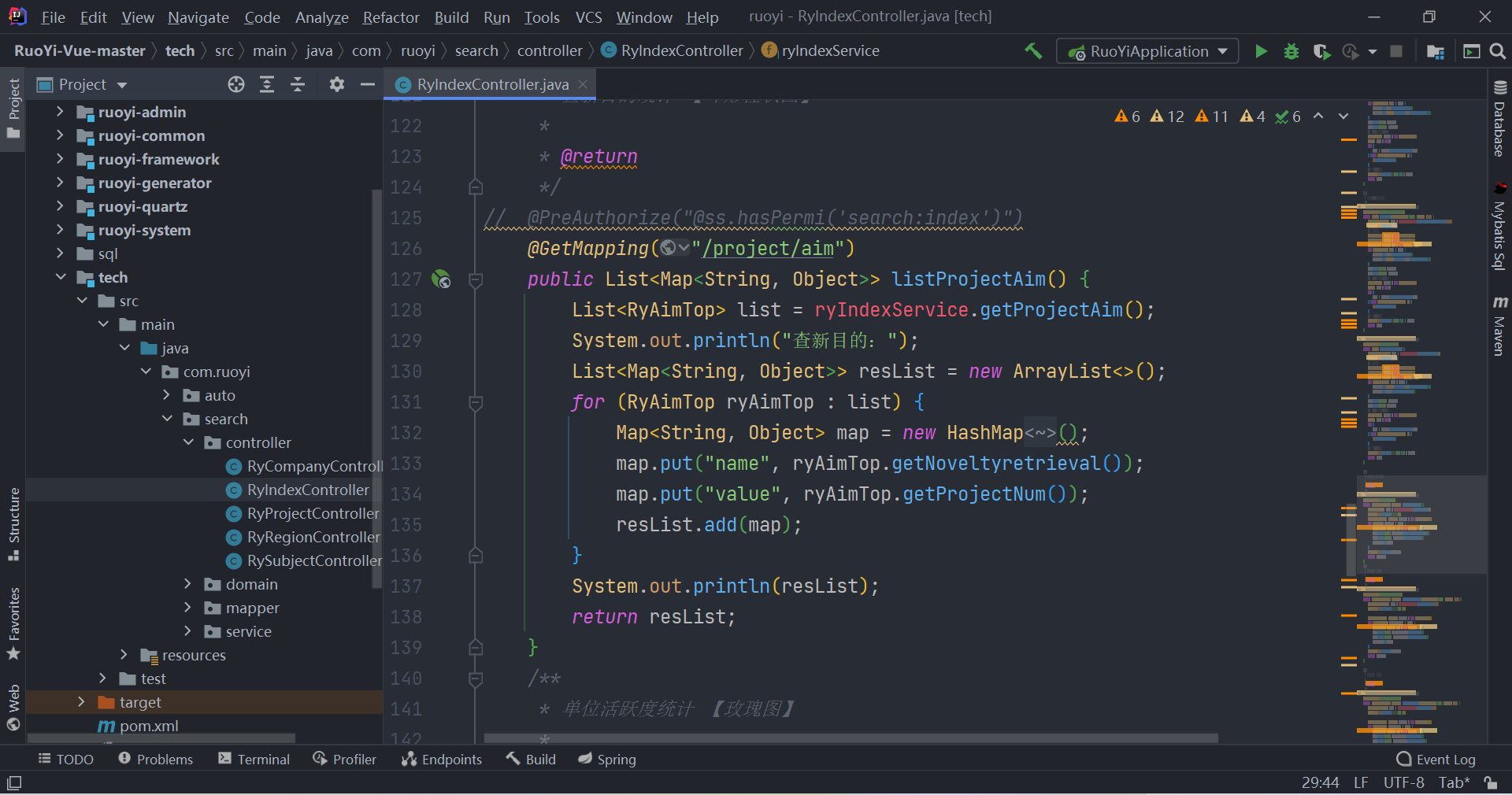Toggle fold marker at line 131 for-loop
Image resolution: width=1512 pixels, height=795 pixels.
click(475, 403)
